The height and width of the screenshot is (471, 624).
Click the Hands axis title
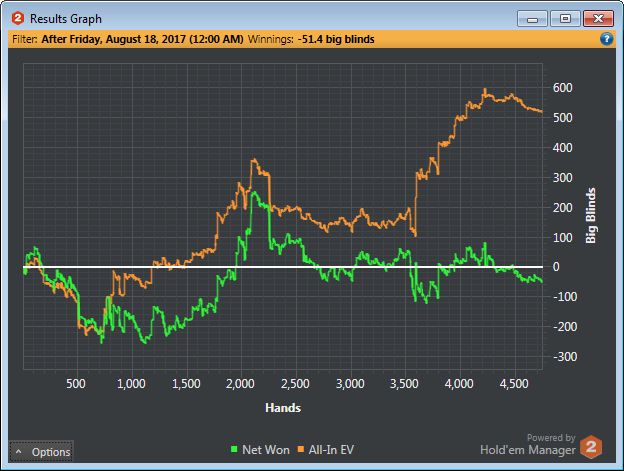click(x=283, y=408)
